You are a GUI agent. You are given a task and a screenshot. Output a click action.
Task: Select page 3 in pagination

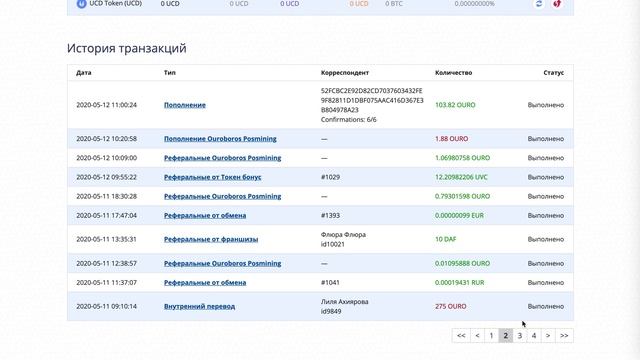coord(520,336)
